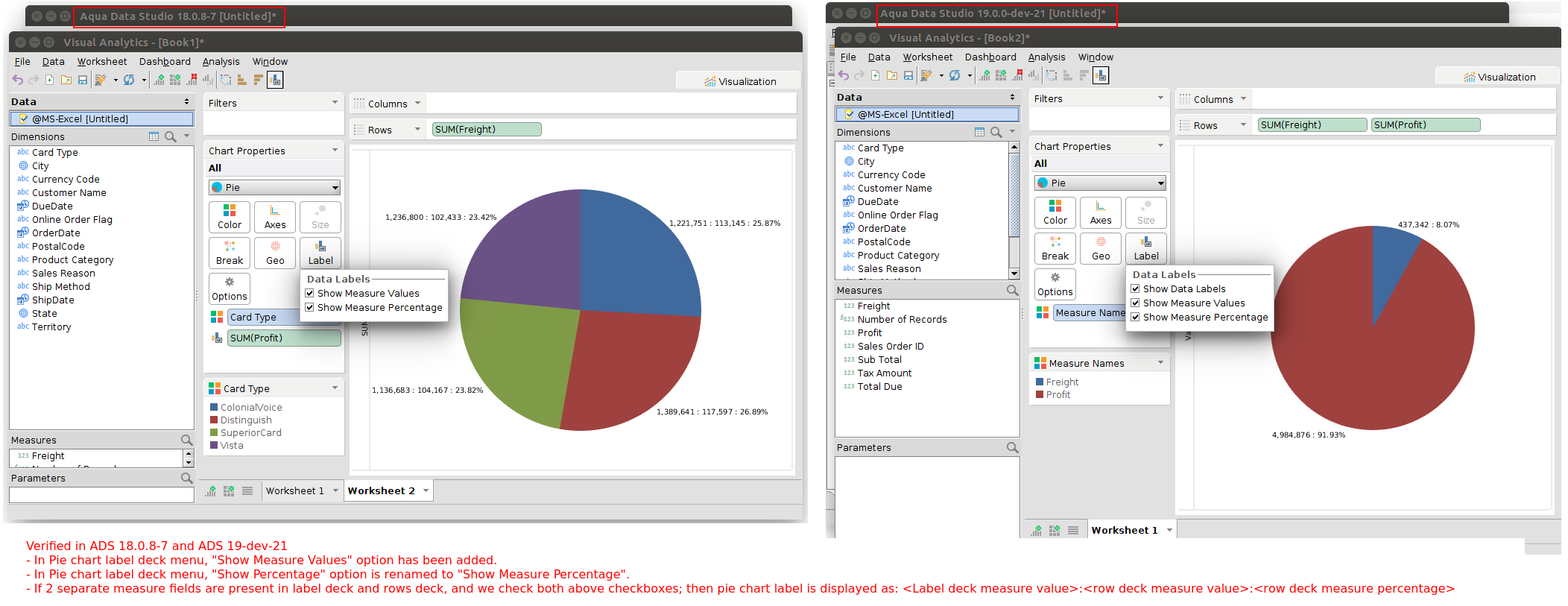This screenshot has width=1568, height=606.
Task: Toggle the show labels icon in Book1 toolbar
Action: (275, 80)
